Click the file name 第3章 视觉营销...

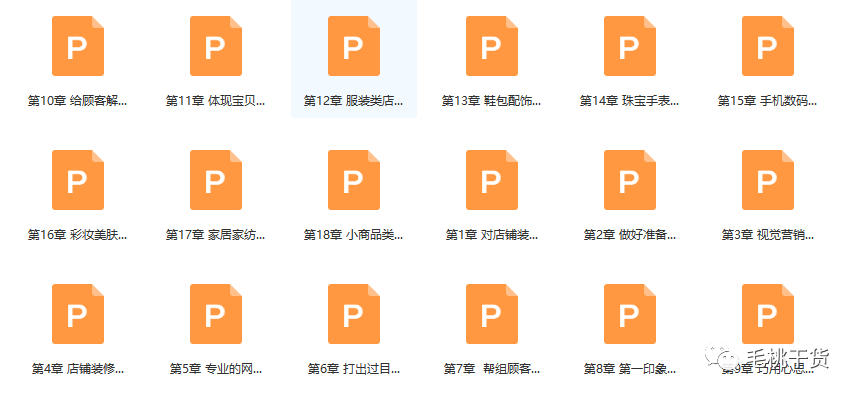(x=768, y=235)
